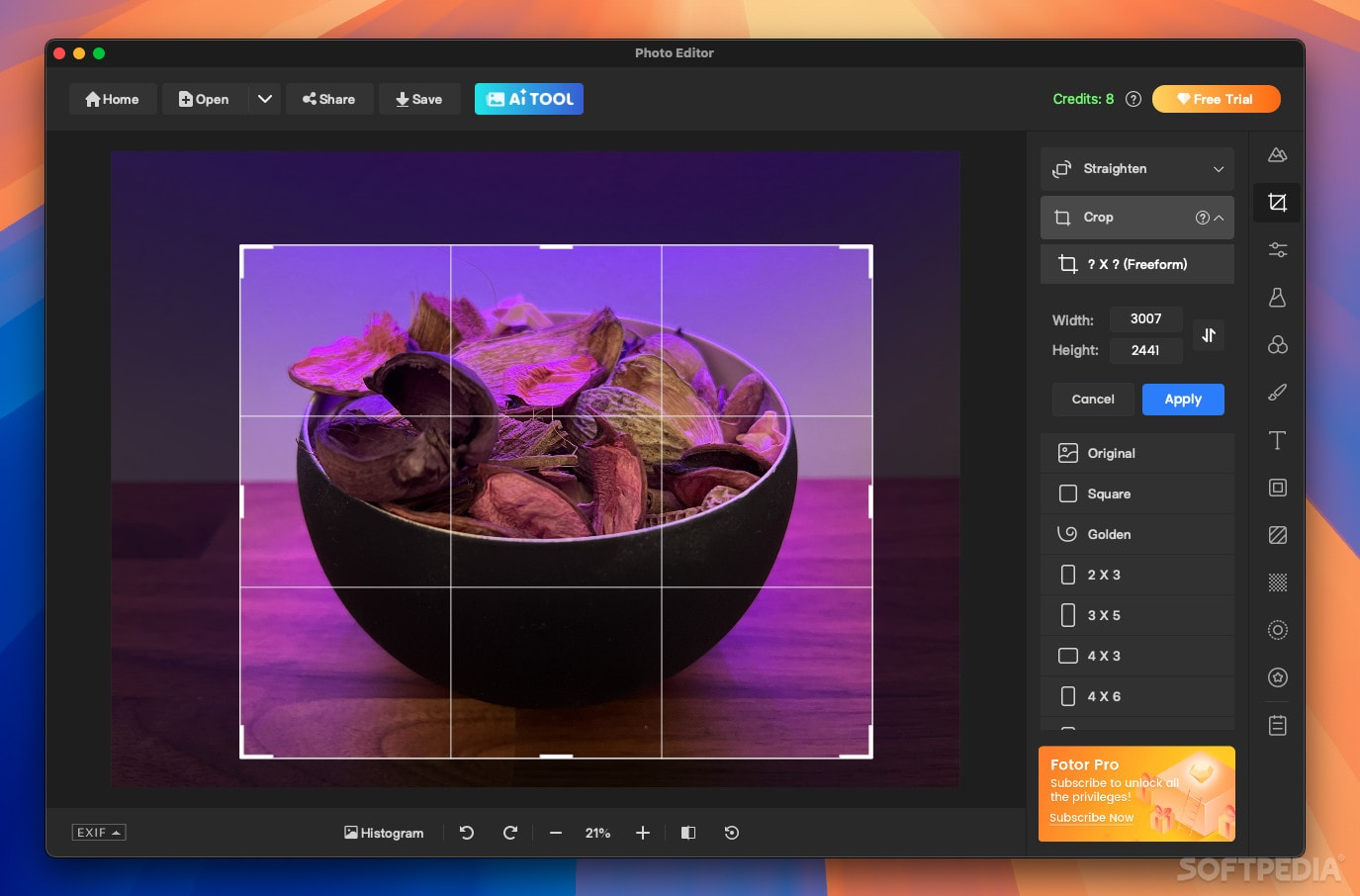This screenshot has height=896, width=1360.
Task: Select the Text tool
Action: coord(1276,440)
